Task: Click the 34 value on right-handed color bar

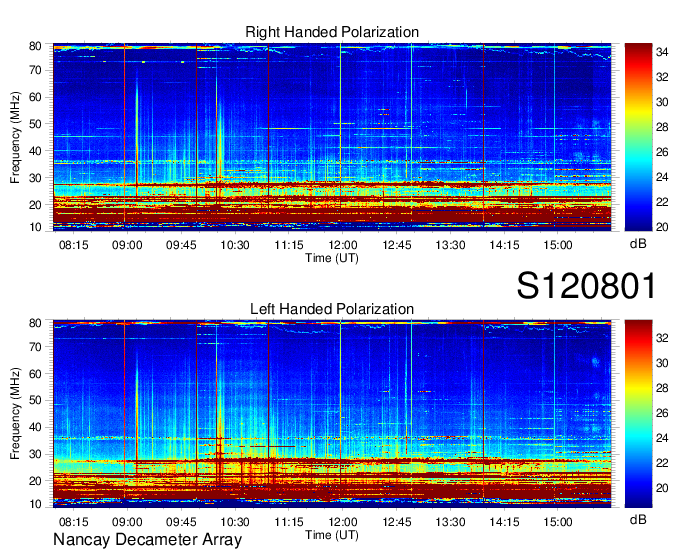Action: [x=662, y=52]
